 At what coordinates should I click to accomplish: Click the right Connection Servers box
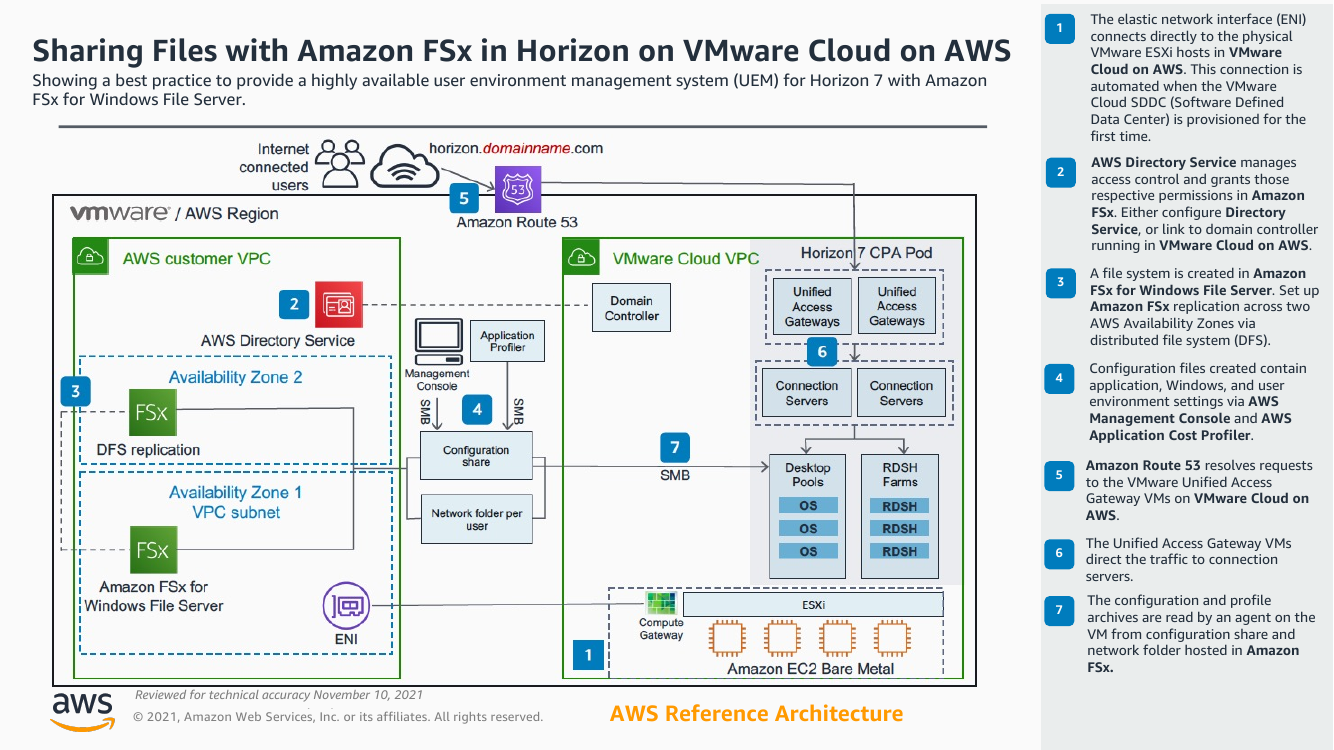tap(901, 393)
